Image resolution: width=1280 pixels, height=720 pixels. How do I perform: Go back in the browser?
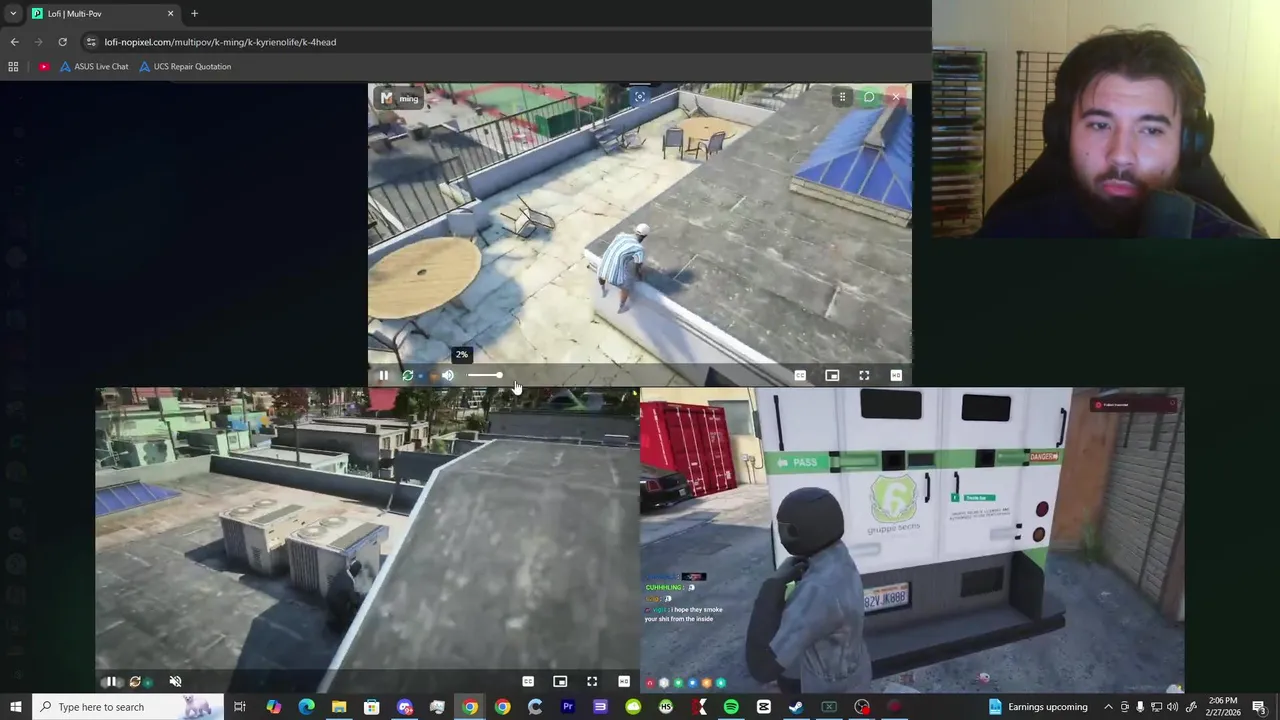tap(14, 42)
